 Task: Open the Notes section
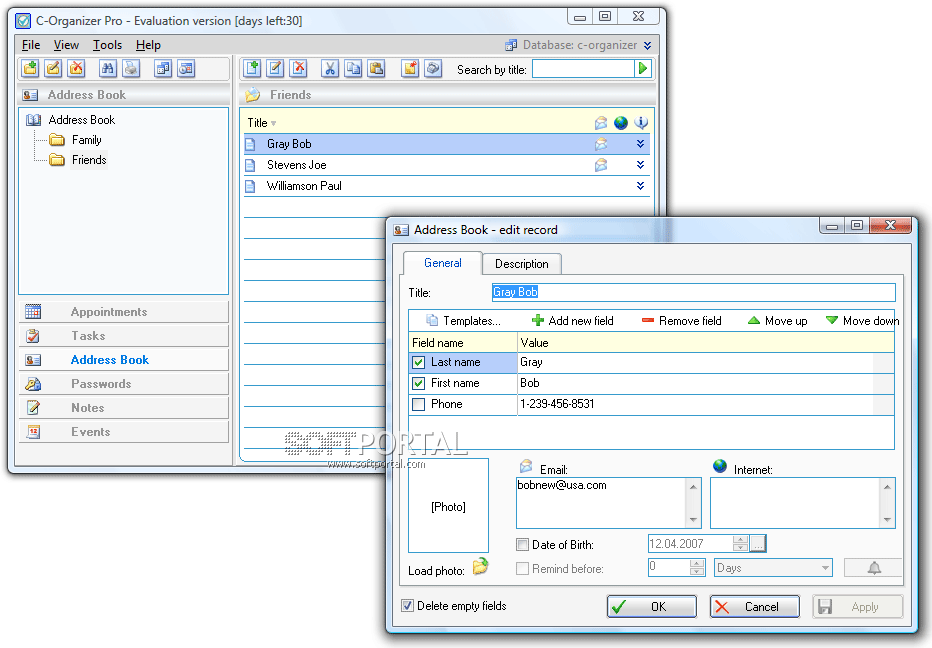124,408
